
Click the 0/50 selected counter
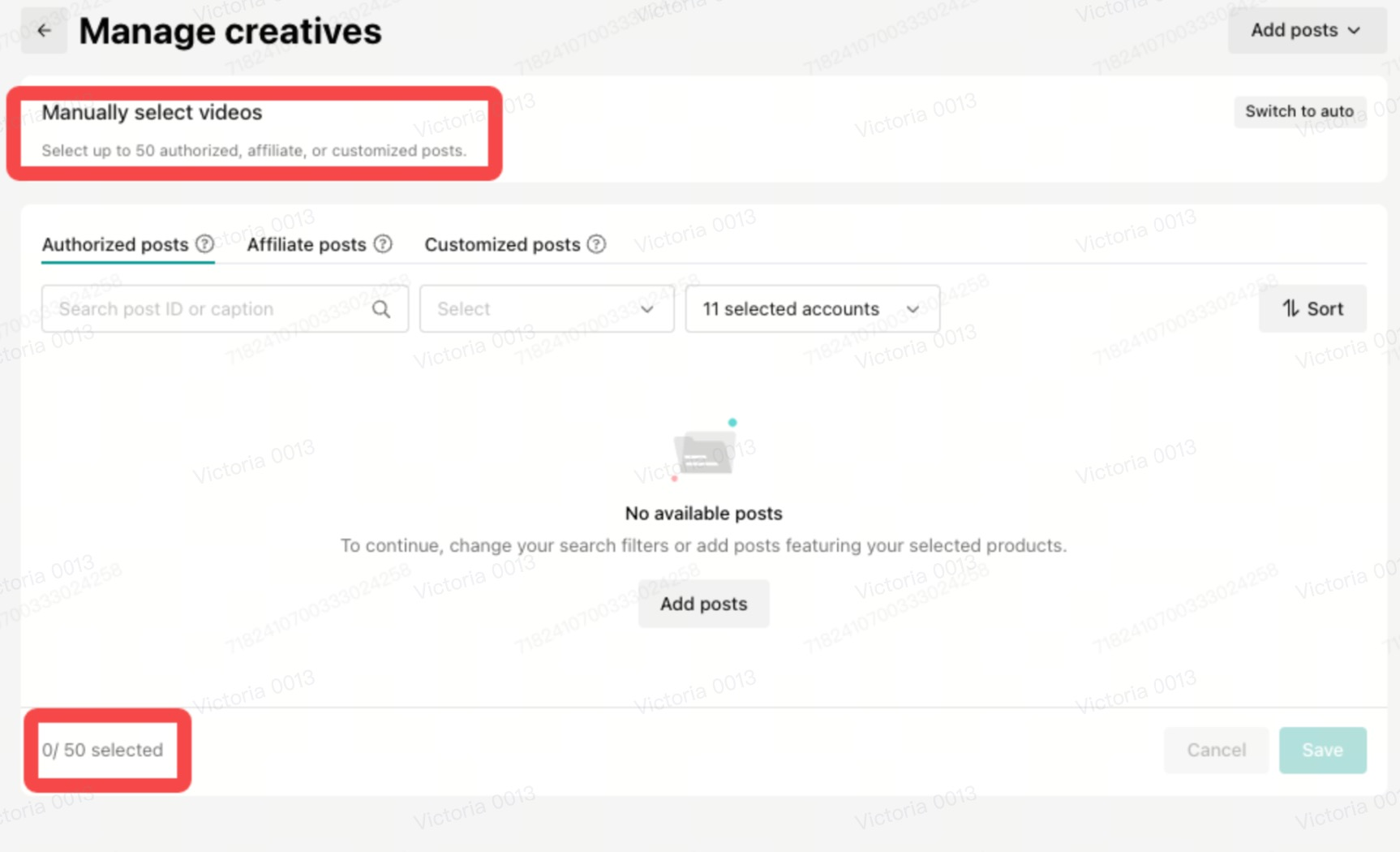103,750
